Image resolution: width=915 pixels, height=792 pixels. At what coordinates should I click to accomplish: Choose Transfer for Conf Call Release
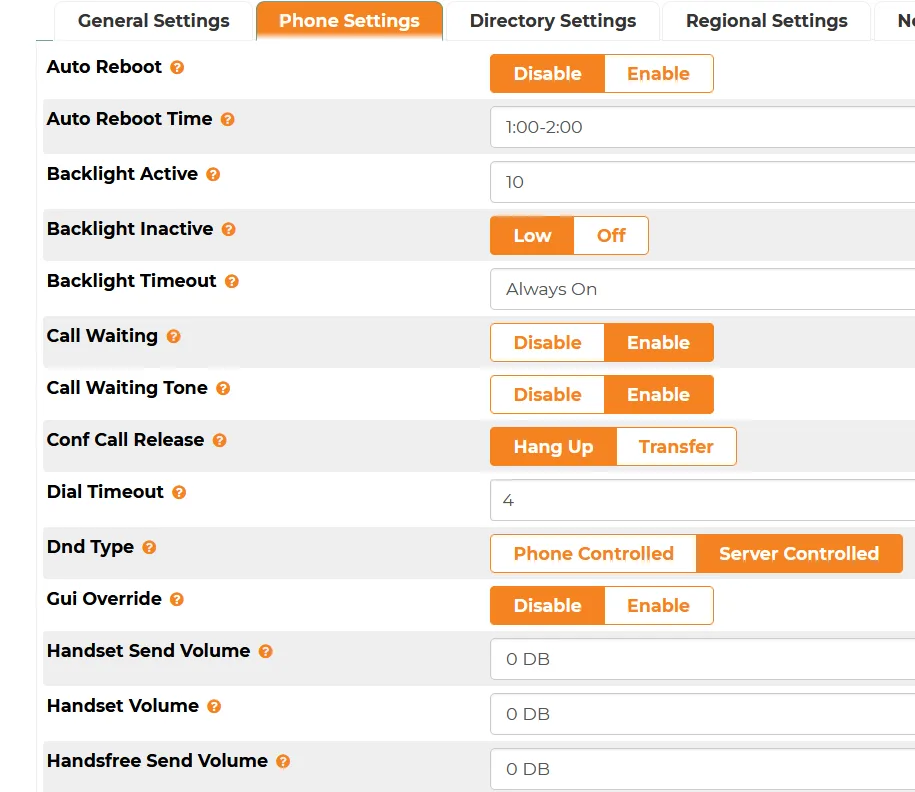(676, 446)
